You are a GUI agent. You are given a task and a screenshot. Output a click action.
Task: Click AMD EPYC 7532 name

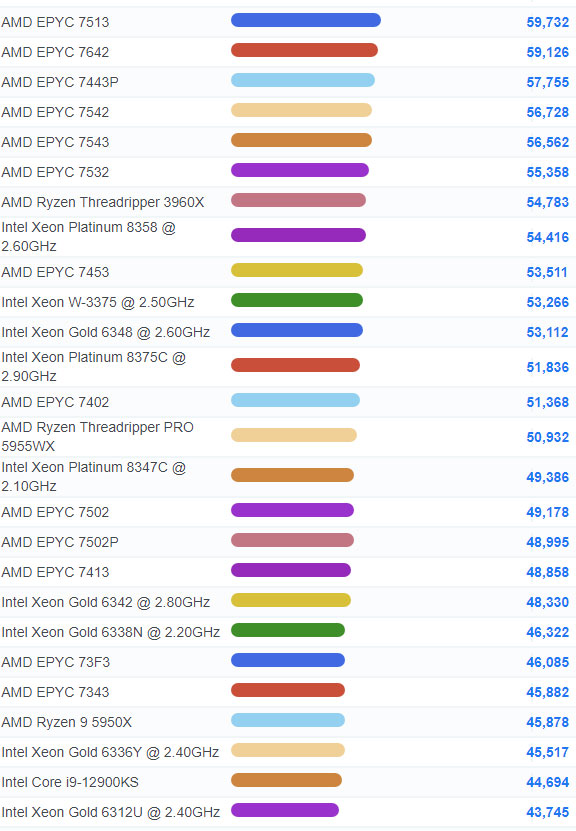pos(55,172)
